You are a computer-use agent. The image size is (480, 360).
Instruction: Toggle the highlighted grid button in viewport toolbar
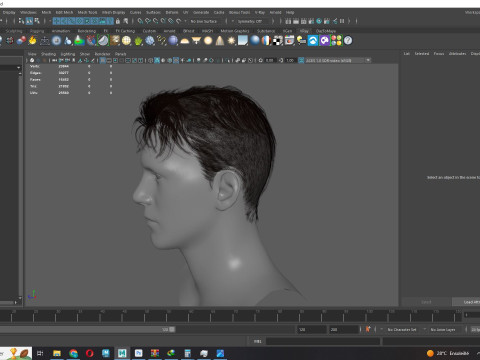tap(103, 60)
